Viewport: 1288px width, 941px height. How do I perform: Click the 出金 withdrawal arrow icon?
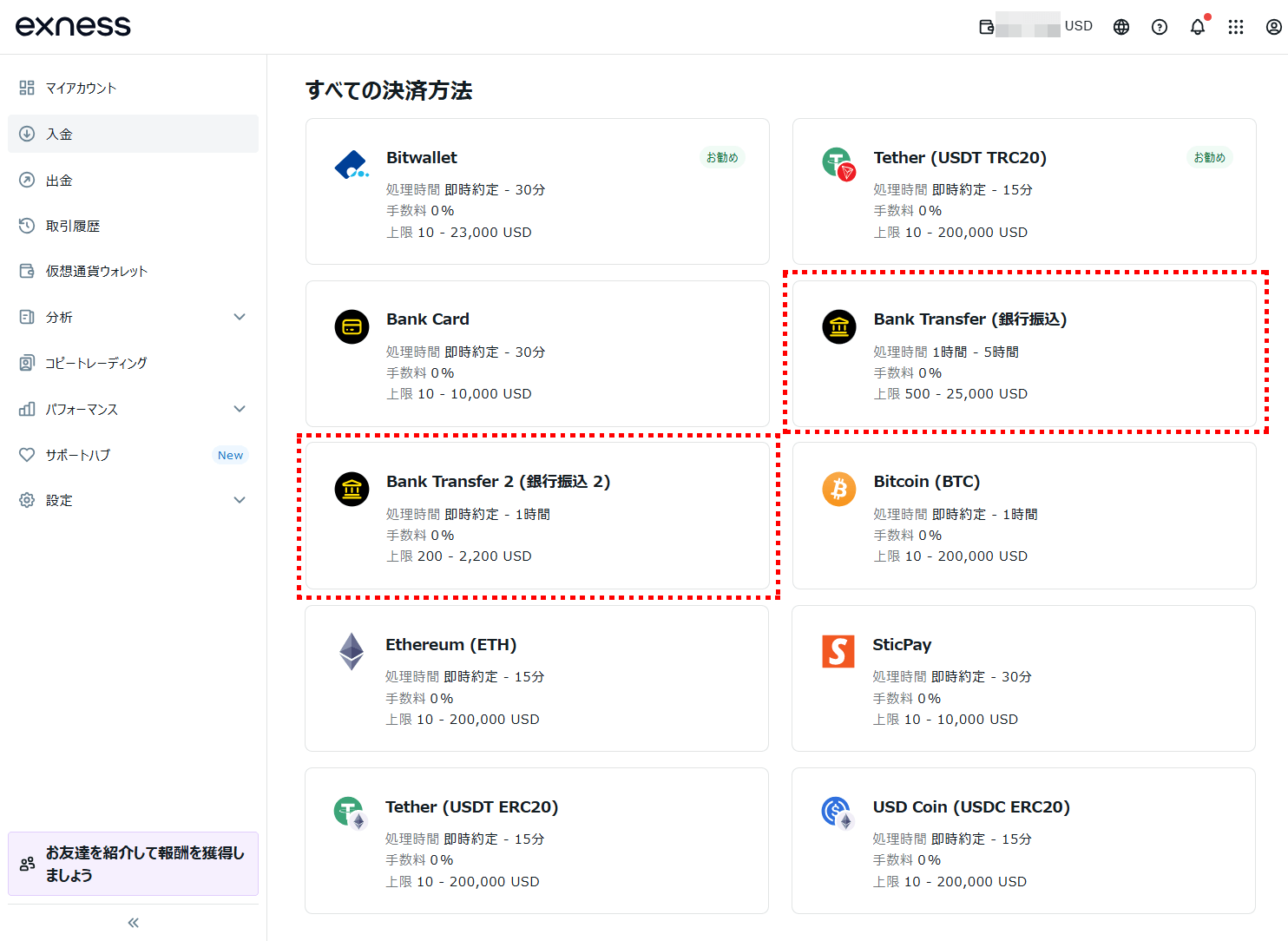[27, 180]
